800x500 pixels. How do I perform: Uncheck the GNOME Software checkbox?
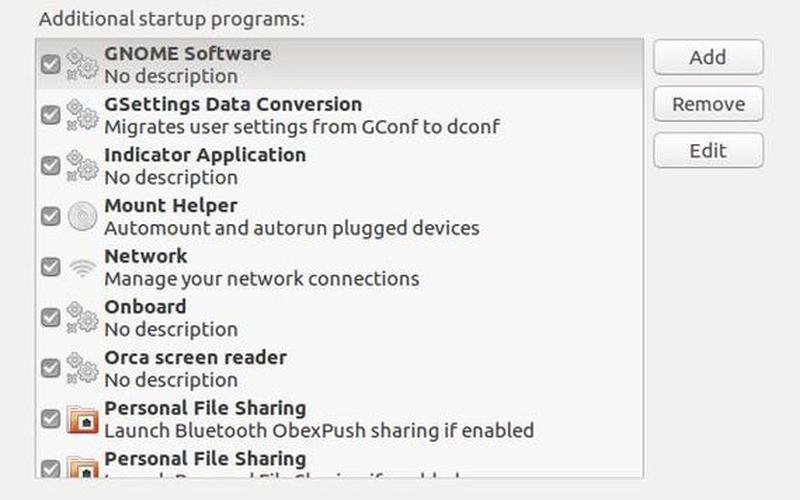(x=51, y=64)
